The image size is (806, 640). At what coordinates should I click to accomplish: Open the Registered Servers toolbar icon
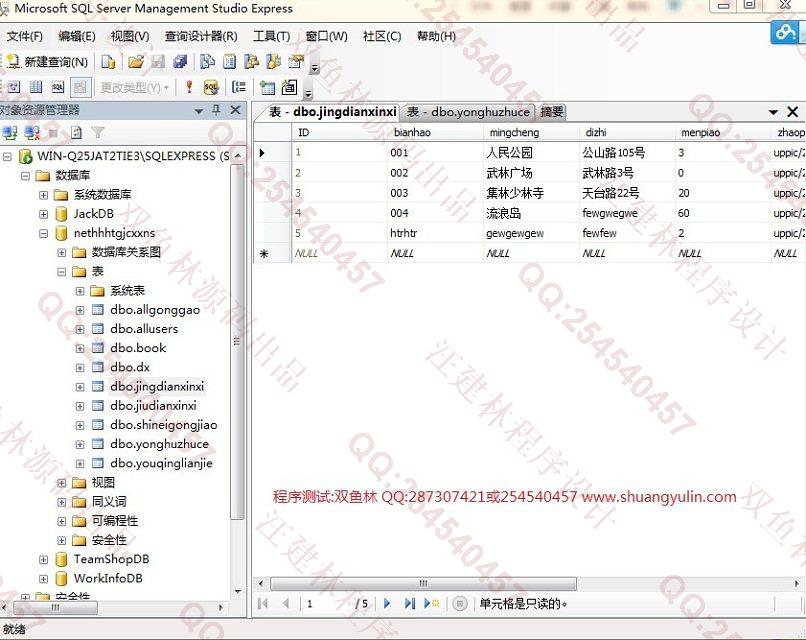(x=207, y=62)
